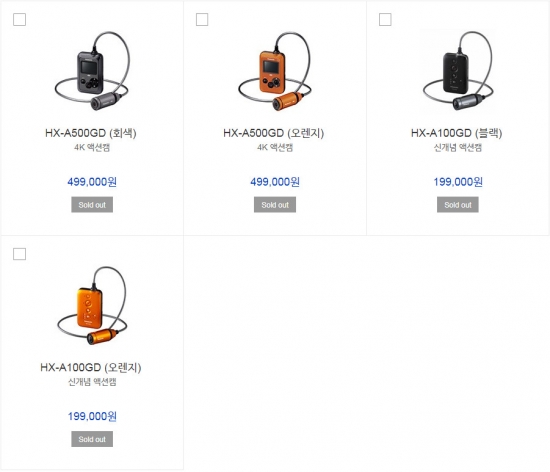The height and width of the screenshot is (472, 550).
Task: Click Sold out under gray HX-A500GD
Action: click(x=92, y=205)
